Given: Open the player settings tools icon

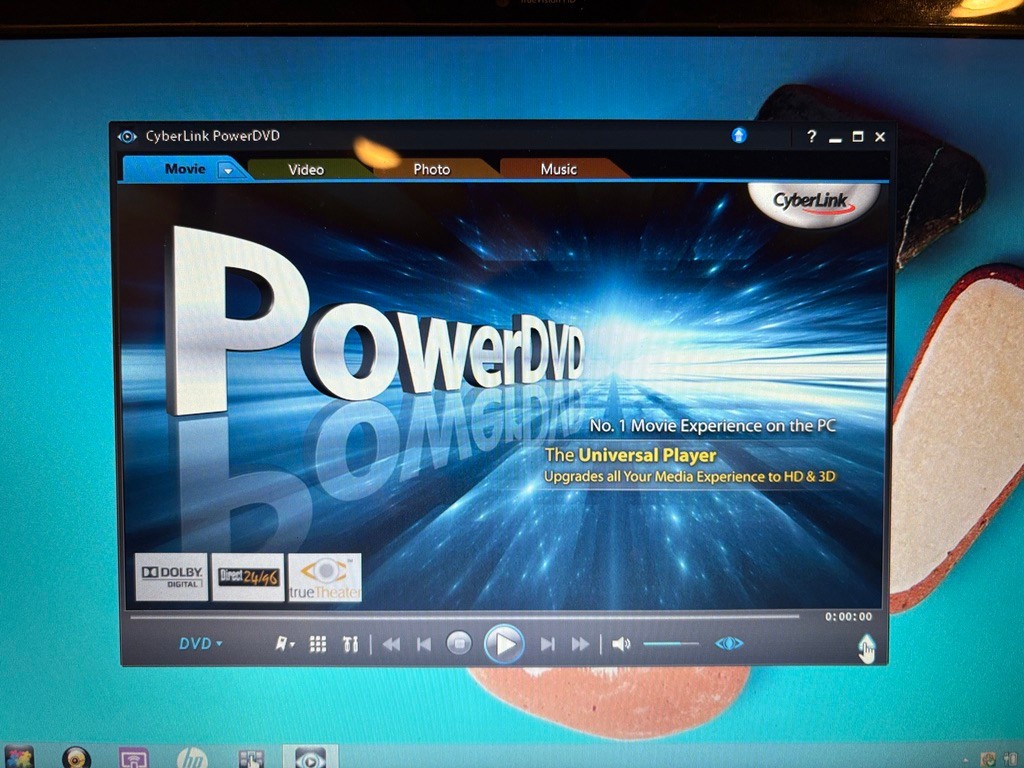Looking at the screenshot, I should click(x=351, y=645).
